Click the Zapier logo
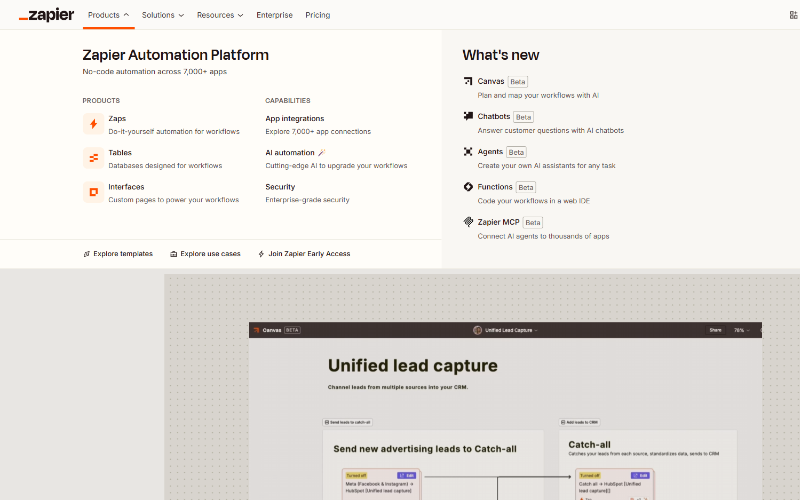The height and width of the screenshot is (500, 800). 46,15
